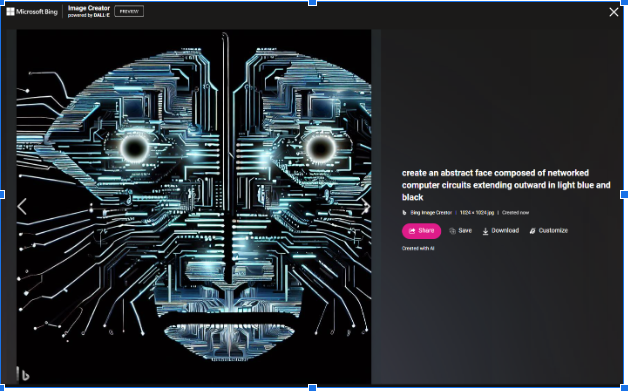This screenshot has width=628, height=391.
Task: Open the Image Creator title link
Action: click(89, 11)
